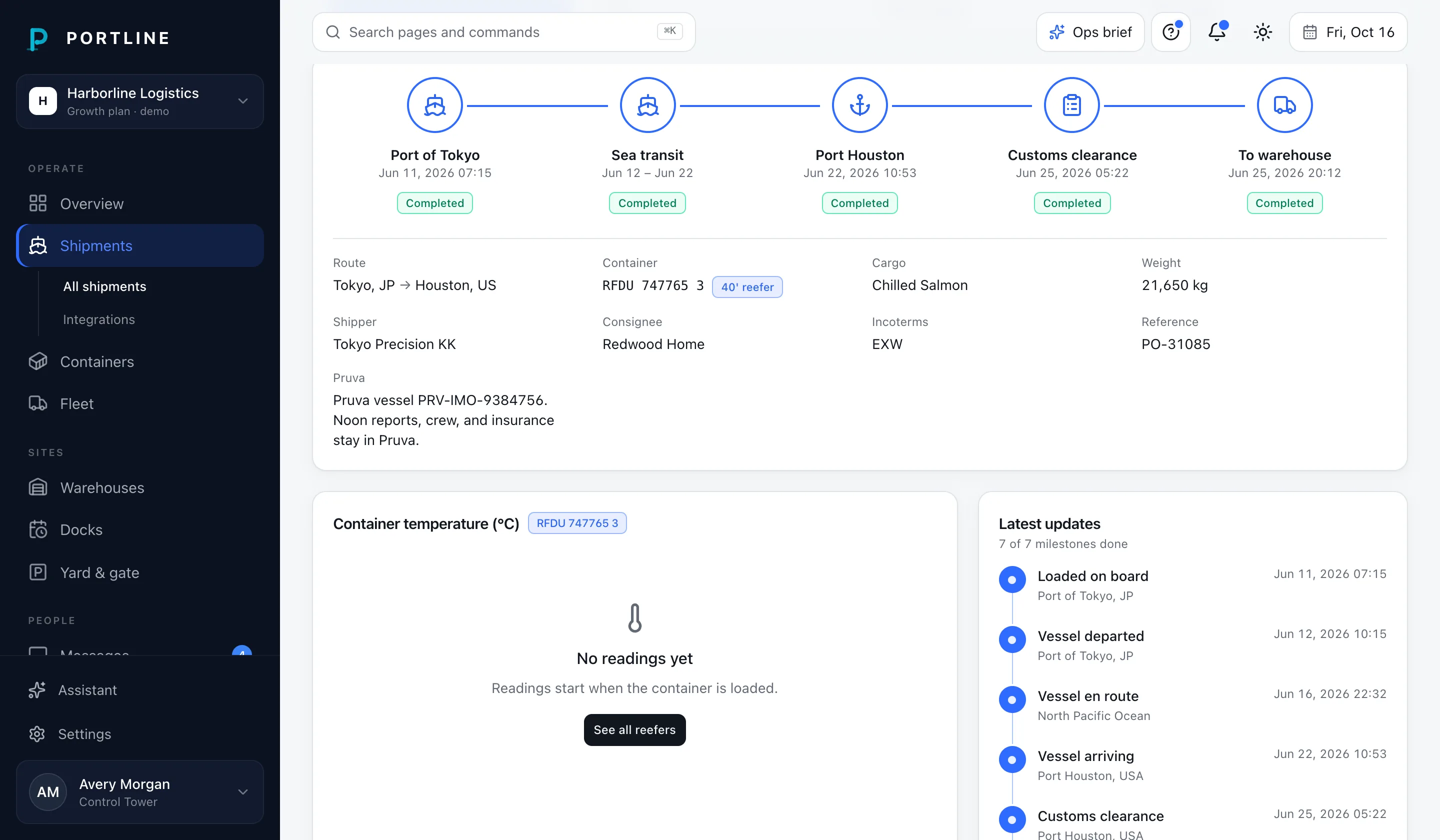
Task: Select All shipments sub-item
Action: tap(104, 286)
